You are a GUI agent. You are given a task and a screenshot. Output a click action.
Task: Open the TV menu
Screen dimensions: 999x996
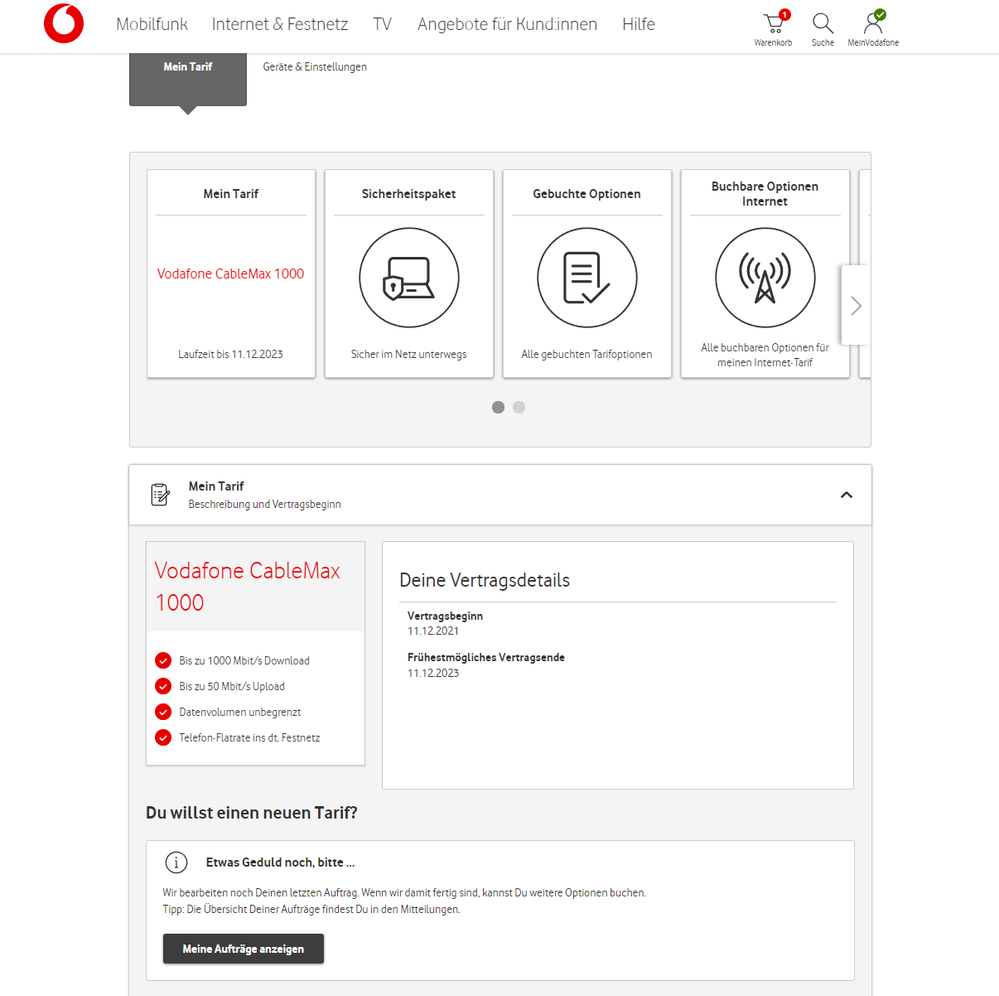pyautogui.click(x=382, y=24)
